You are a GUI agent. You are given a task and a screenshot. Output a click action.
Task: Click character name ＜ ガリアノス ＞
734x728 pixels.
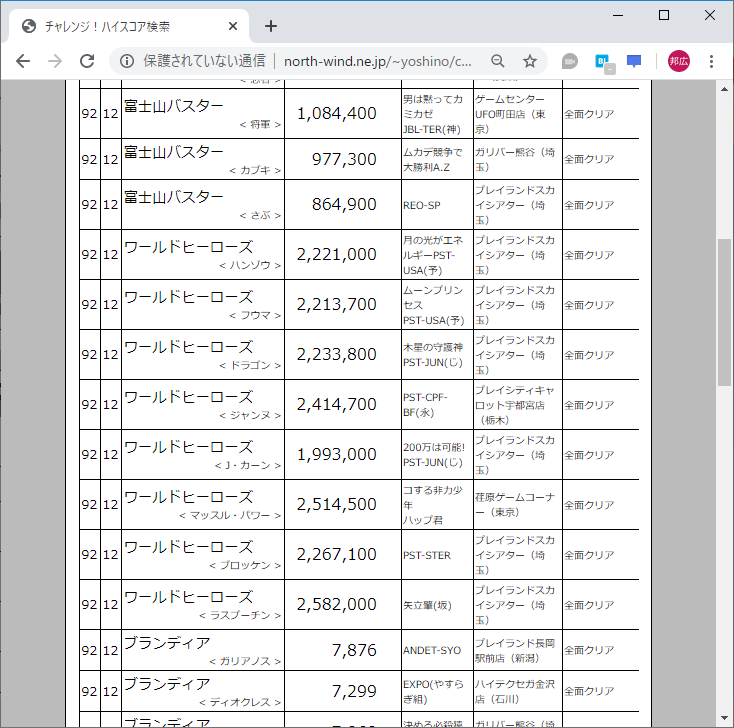tap(245, 662)
